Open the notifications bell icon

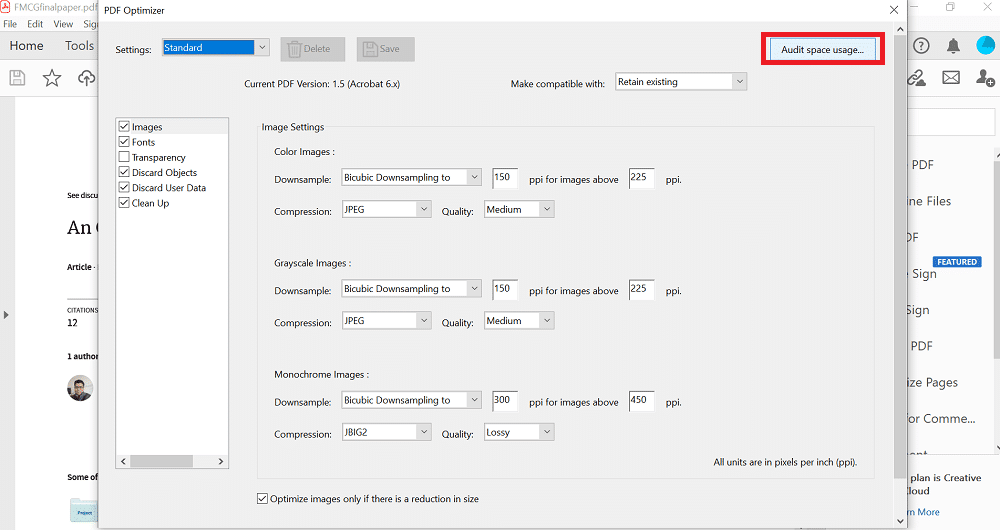(x=953, y=46)
